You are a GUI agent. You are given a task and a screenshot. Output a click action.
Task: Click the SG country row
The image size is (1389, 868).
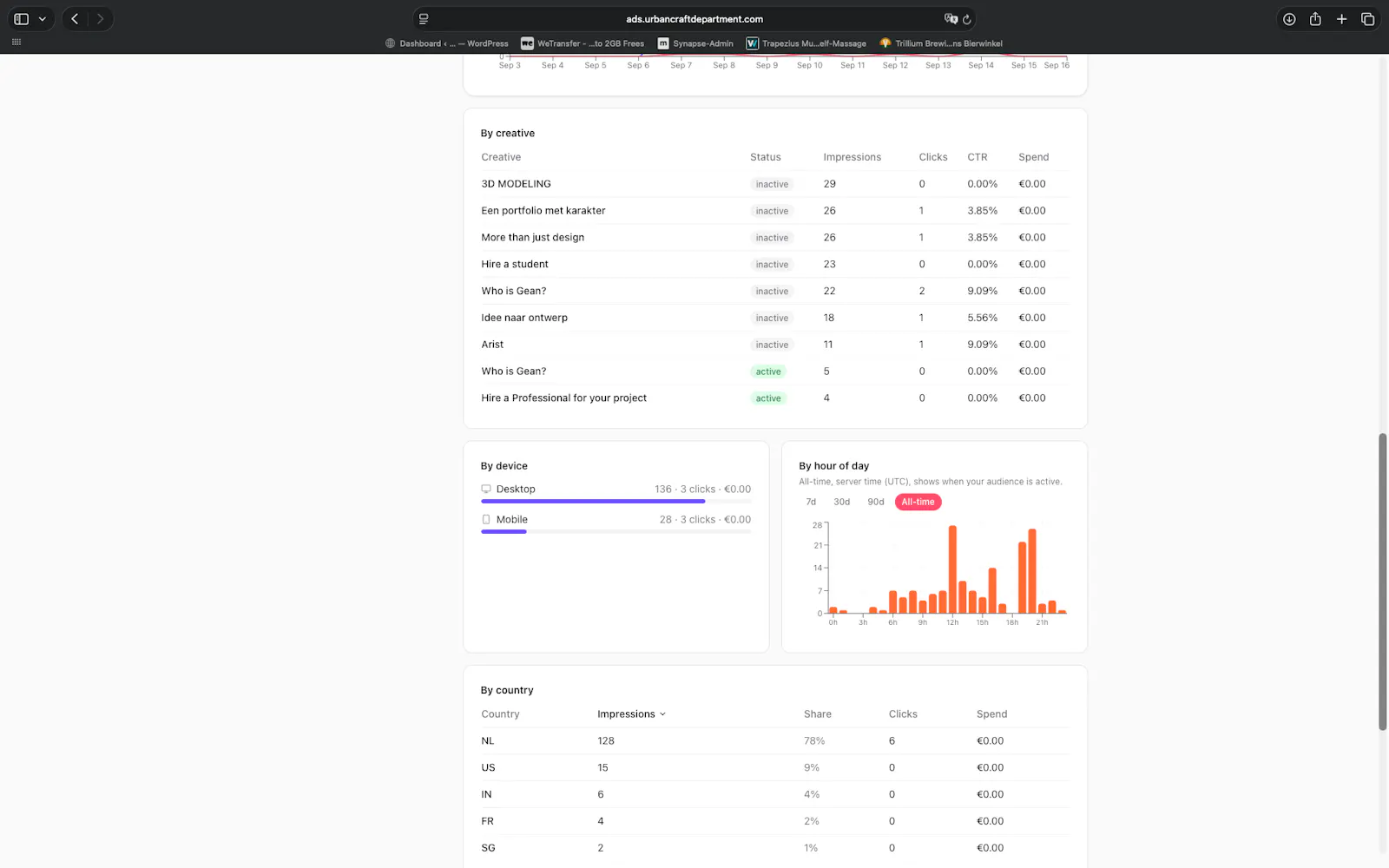pos(774,848)
